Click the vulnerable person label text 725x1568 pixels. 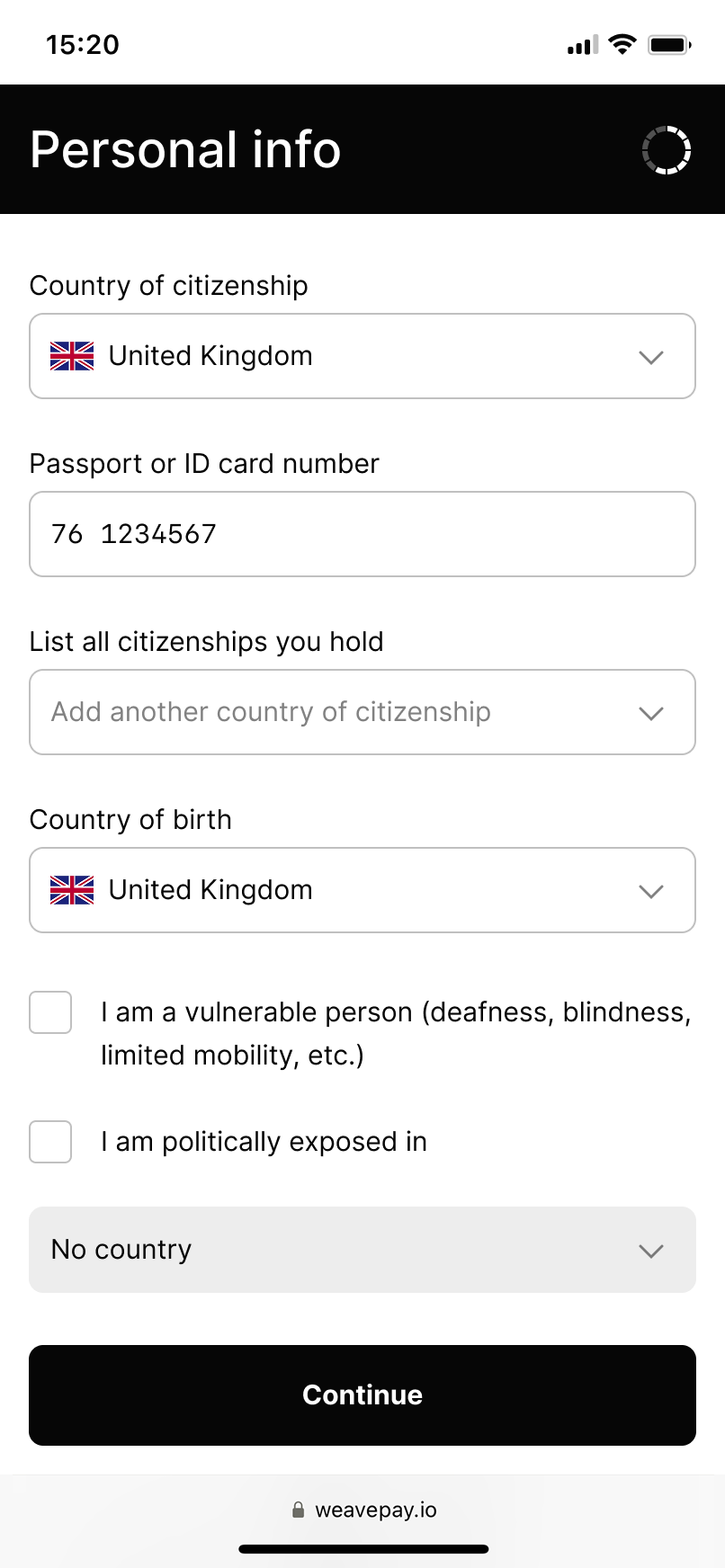tap(396, 1034)
